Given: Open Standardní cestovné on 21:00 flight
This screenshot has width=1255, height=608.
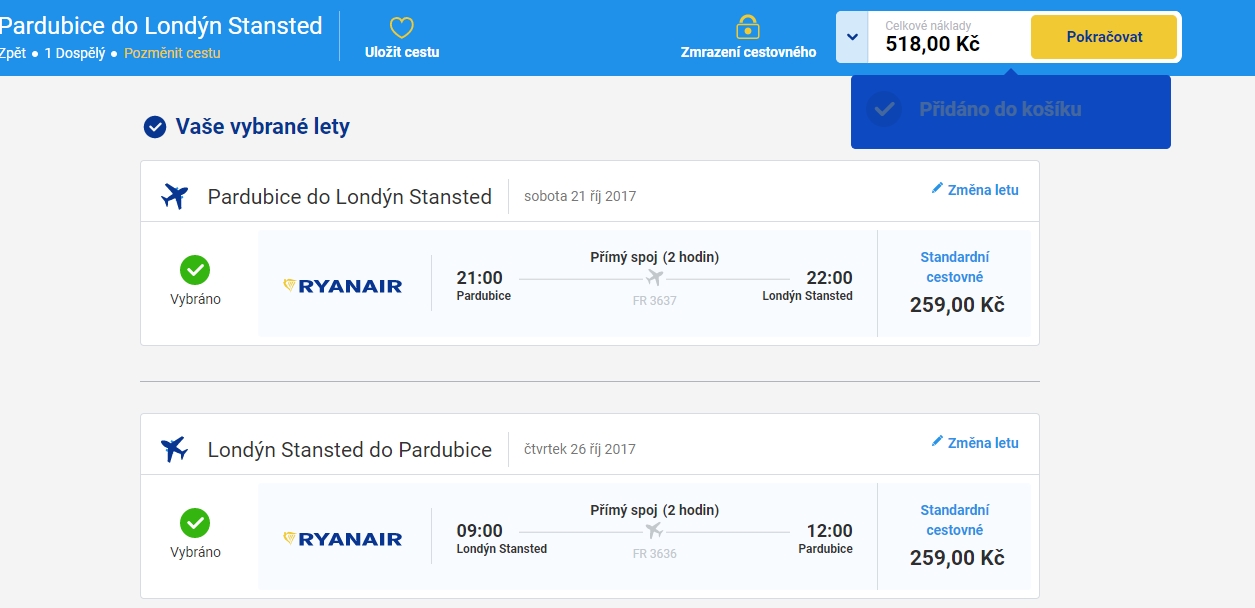Looking at the screenshot, I should click(x=955, y=267).
